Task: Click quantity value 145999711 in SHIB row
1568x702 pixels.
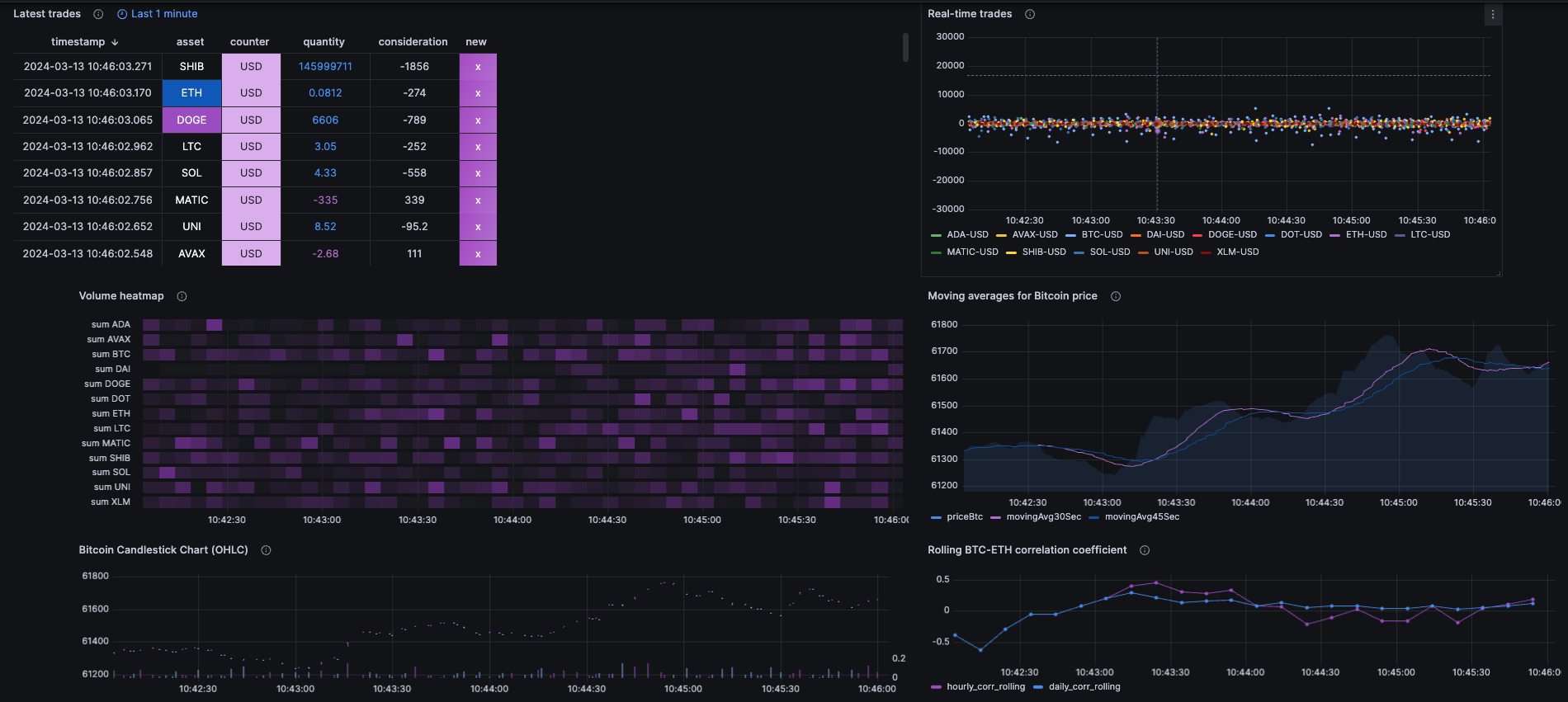Action: (325, 67)
